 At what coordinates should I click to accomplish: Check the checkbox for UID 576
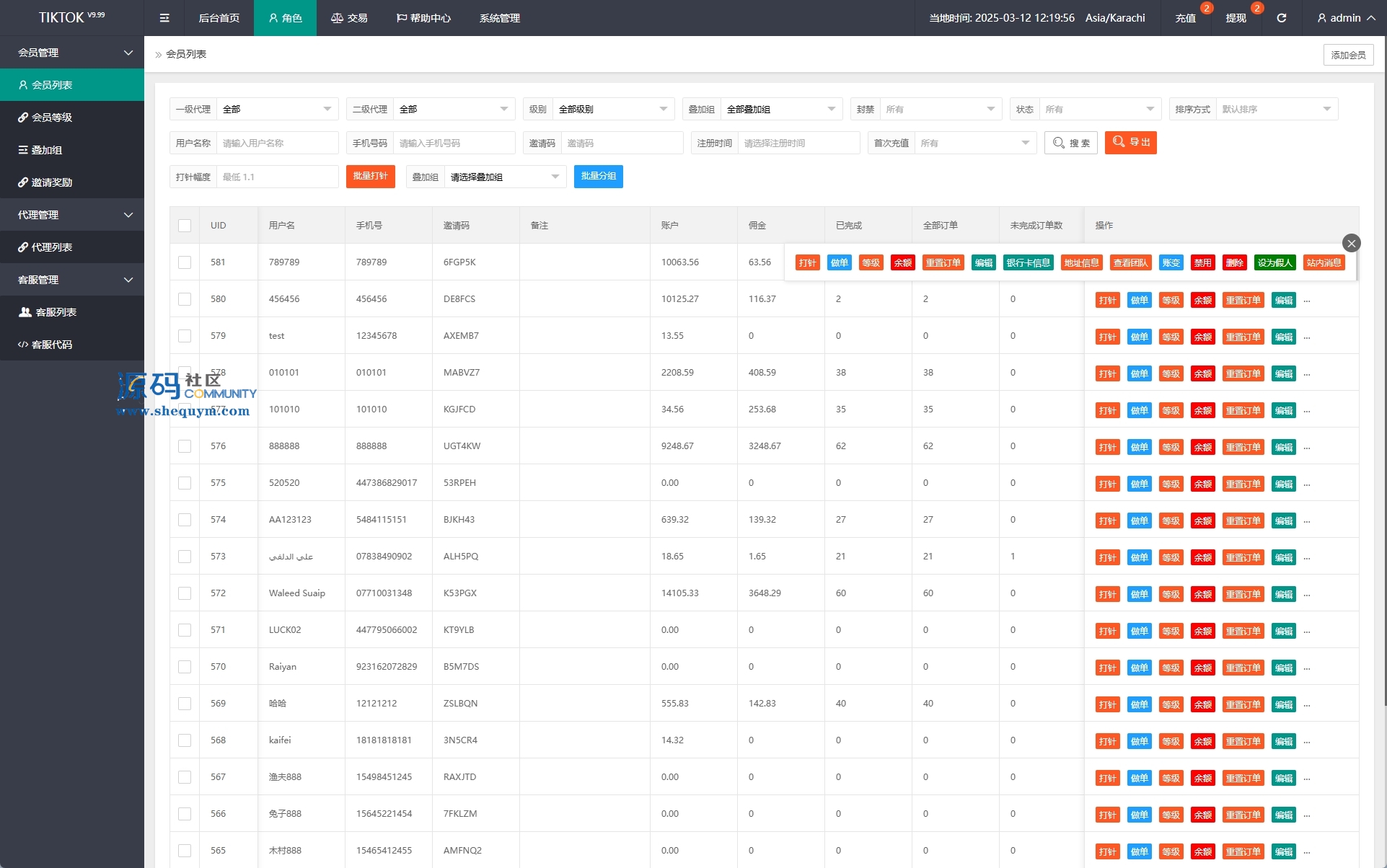185,446
